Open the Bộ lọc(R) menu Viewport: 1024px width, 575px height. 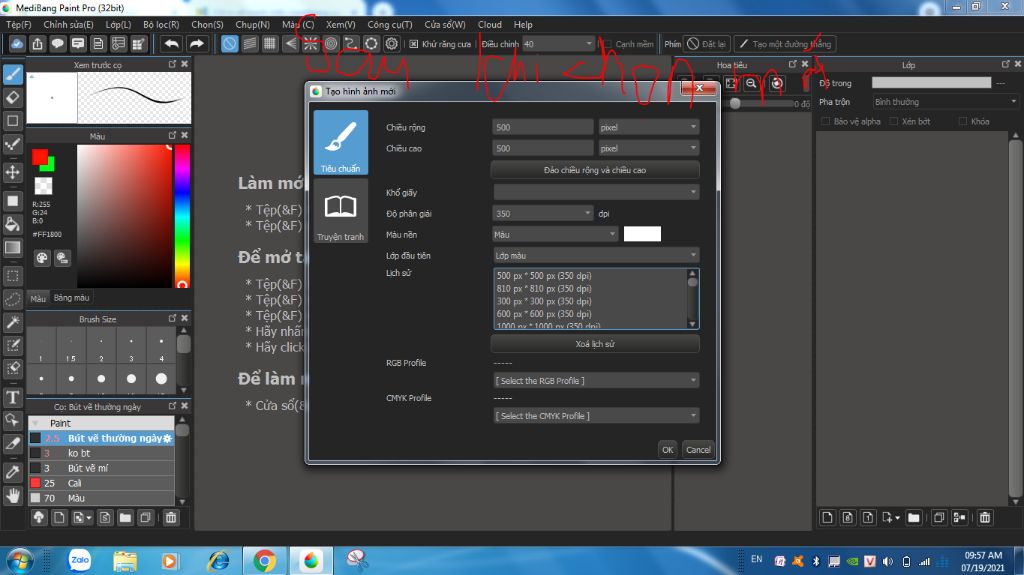161,24
